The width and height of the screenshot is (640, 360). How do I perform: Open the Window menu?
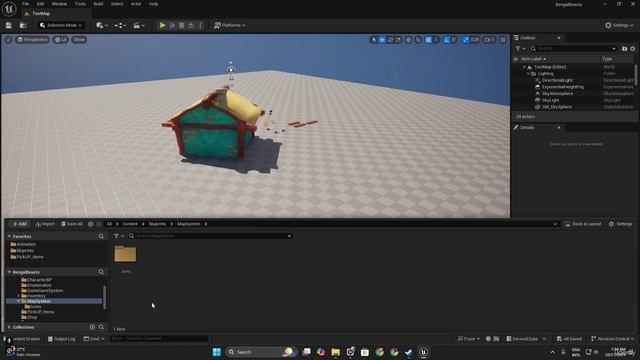coord(60,4)
